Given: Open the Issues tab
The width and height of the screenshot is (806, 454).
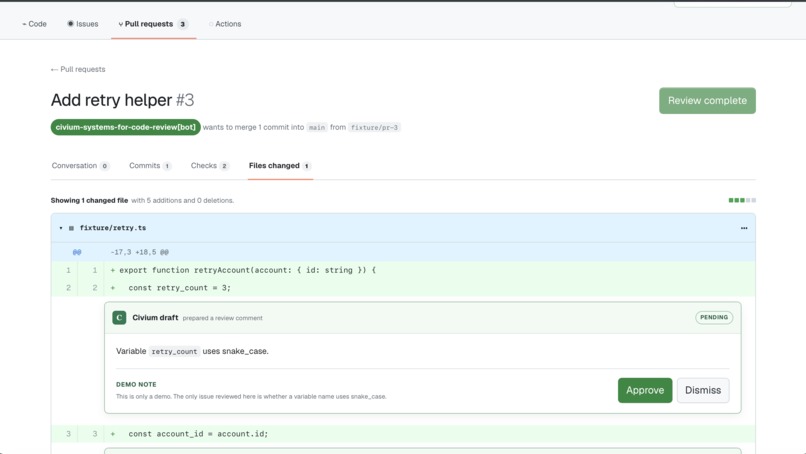Looking at the screenshot, I should pyautogui.click(x=83, y=24).
